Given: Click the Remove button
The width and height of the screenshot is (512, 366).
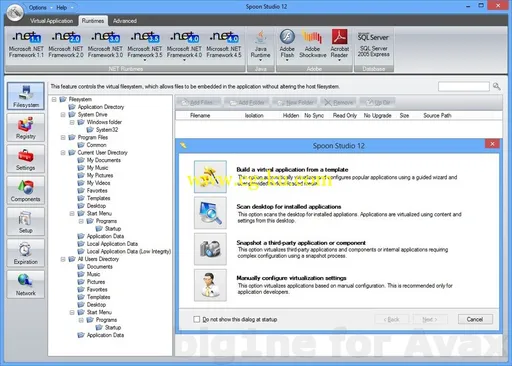Looking at the screenshot, I should point(338,102).
